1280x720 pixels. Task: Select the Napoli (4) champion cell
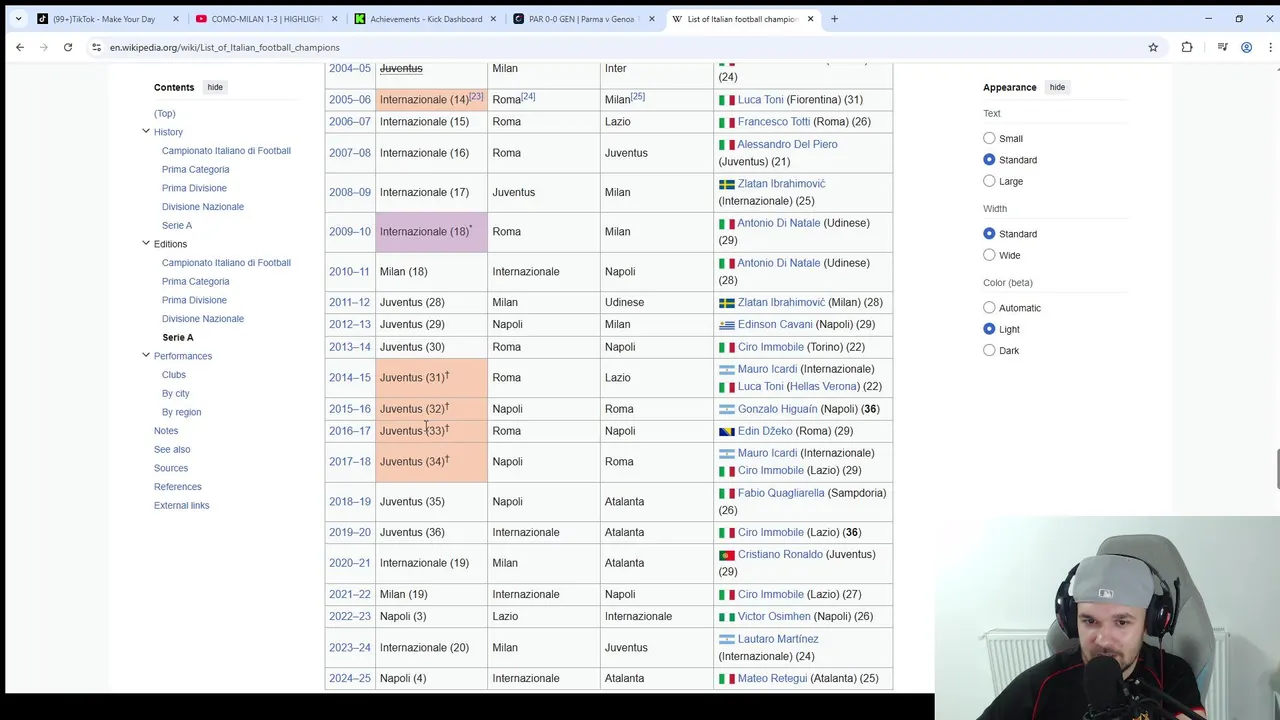click(x=431, y=678)
